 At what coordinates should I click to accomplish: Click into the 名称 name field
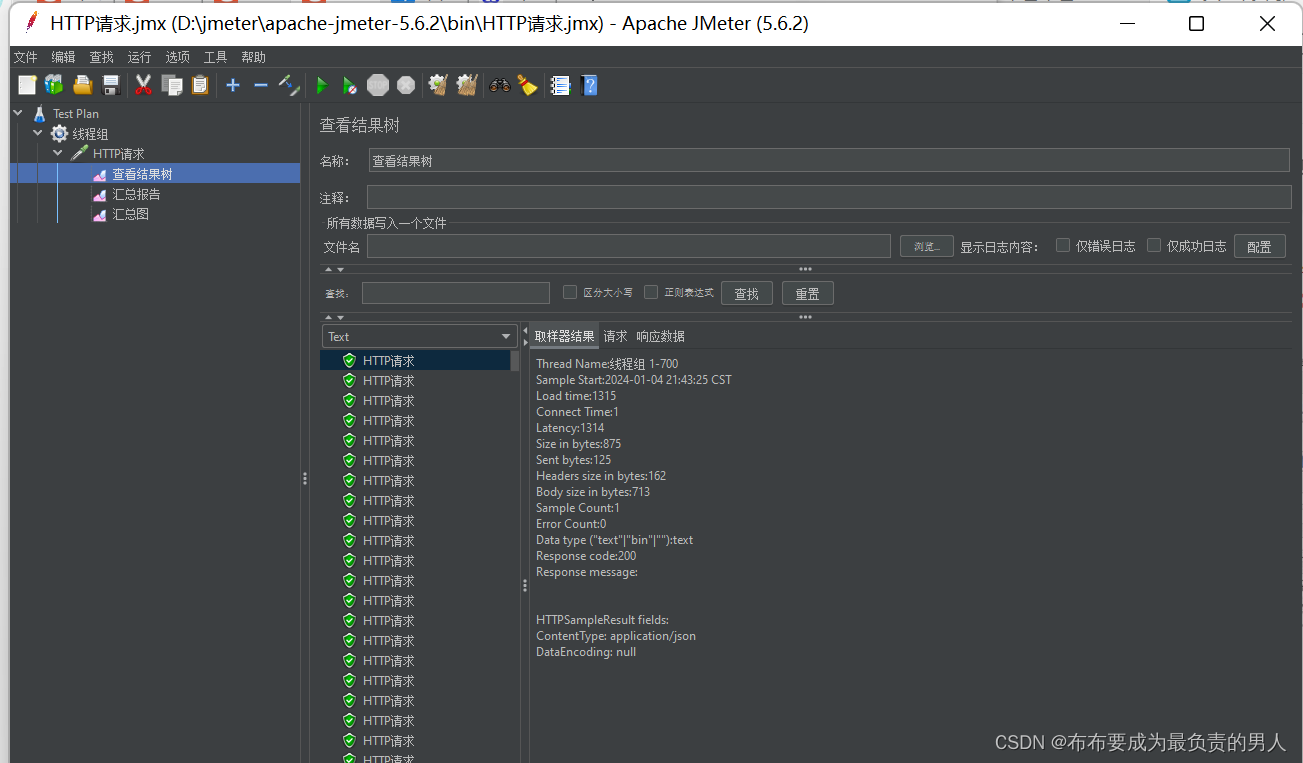point(829,160)
